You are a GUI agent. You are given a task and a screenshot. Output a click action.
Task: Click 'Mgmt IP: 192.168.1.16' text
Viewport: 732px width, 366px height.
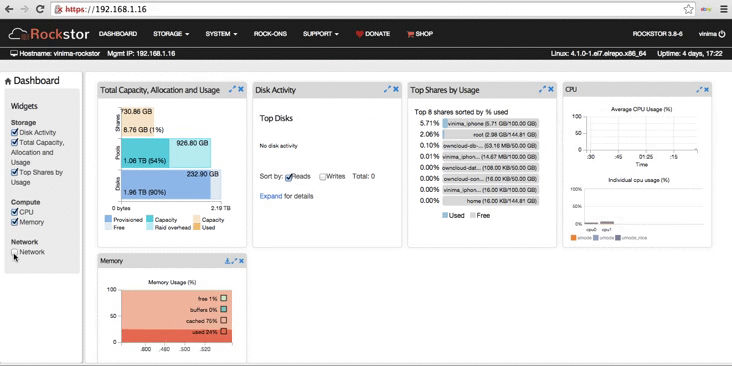tap(141, 54)
